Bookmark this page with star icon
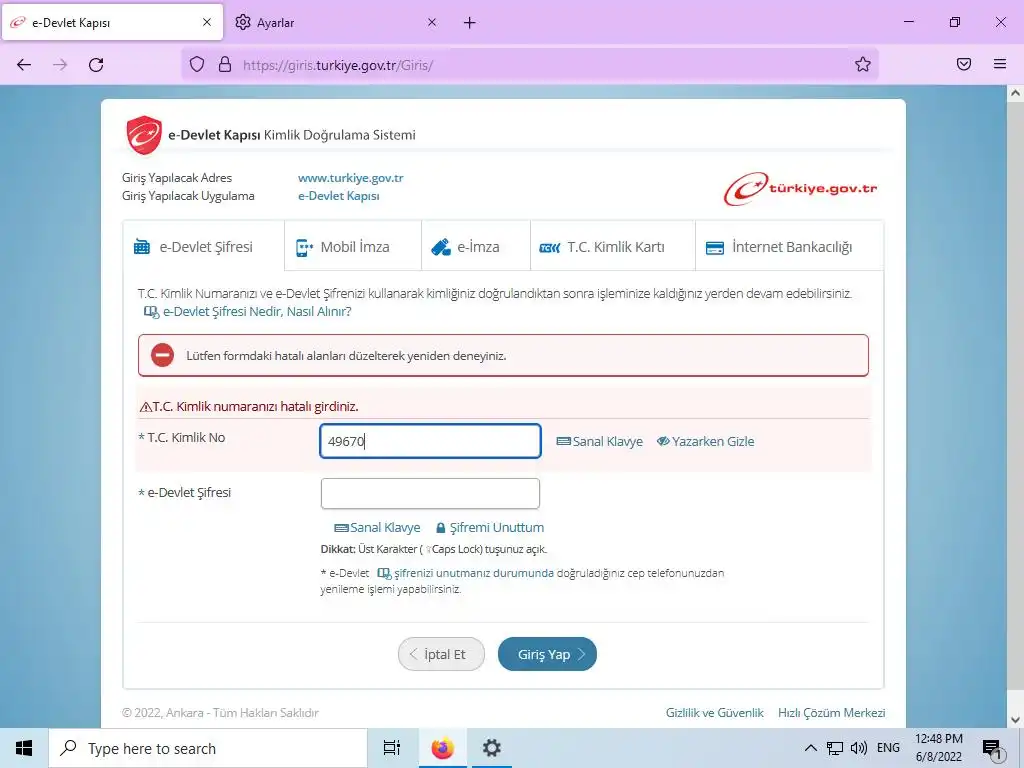This screenshot has width=1024, height=768. (x=863, y=64)
